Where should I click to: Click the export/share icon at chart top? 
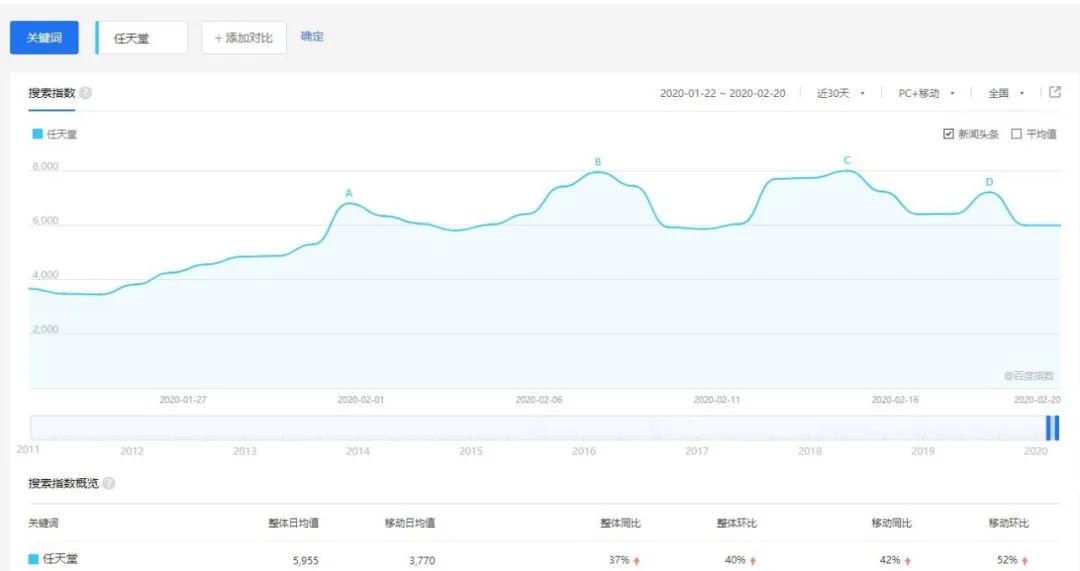(x=1055, y=92)
